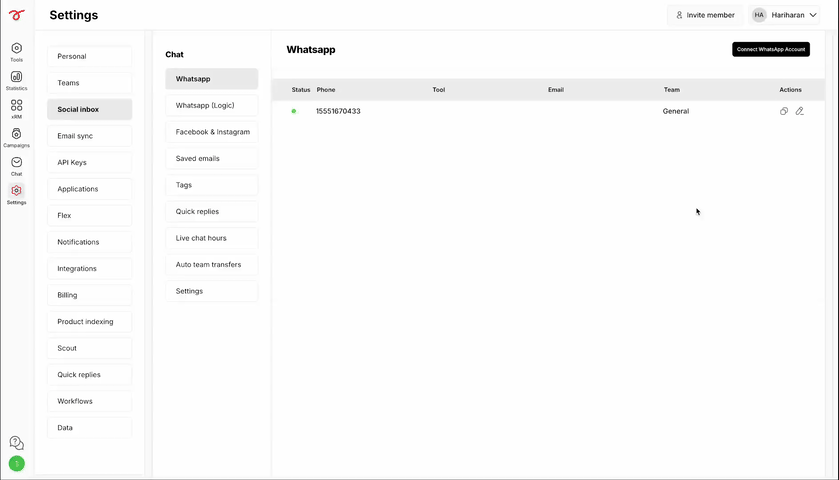The height and width of the screenshot is (480, 839).
Task: Open Auto team transfers submenu item
Action: click(211, 264)
